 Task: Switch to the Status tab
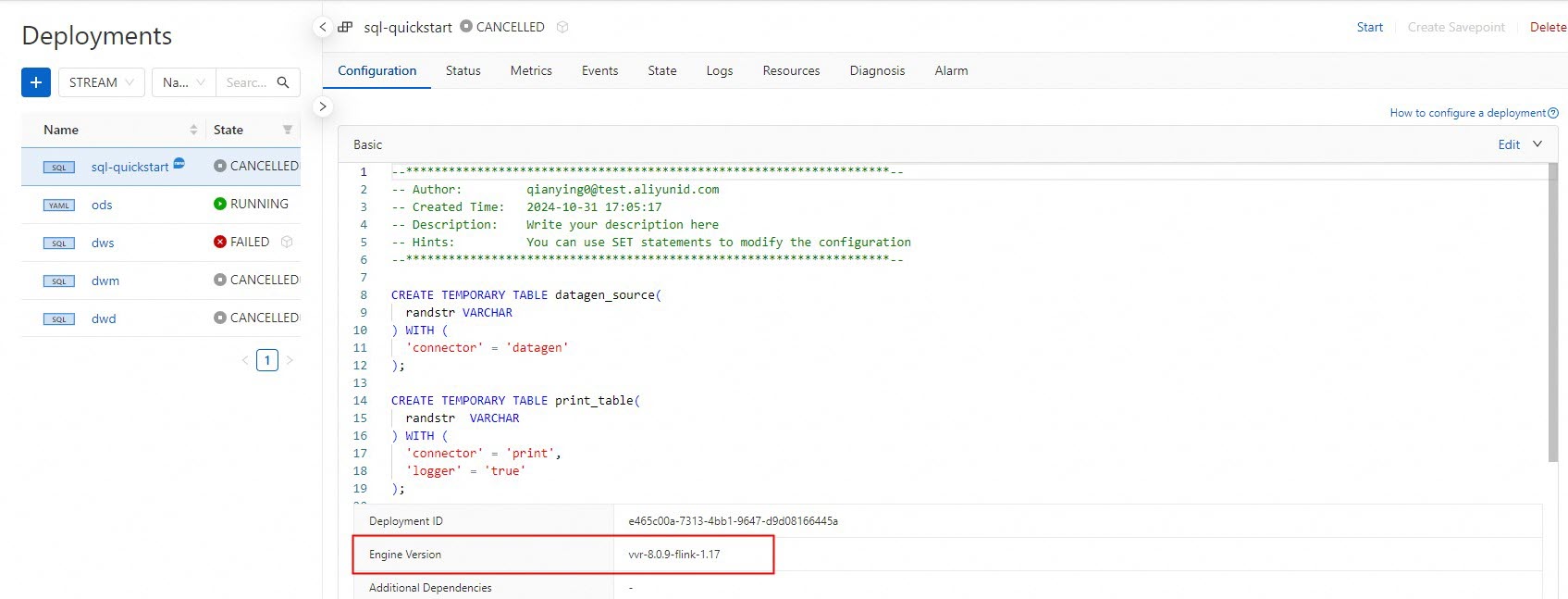click(463, 70)
